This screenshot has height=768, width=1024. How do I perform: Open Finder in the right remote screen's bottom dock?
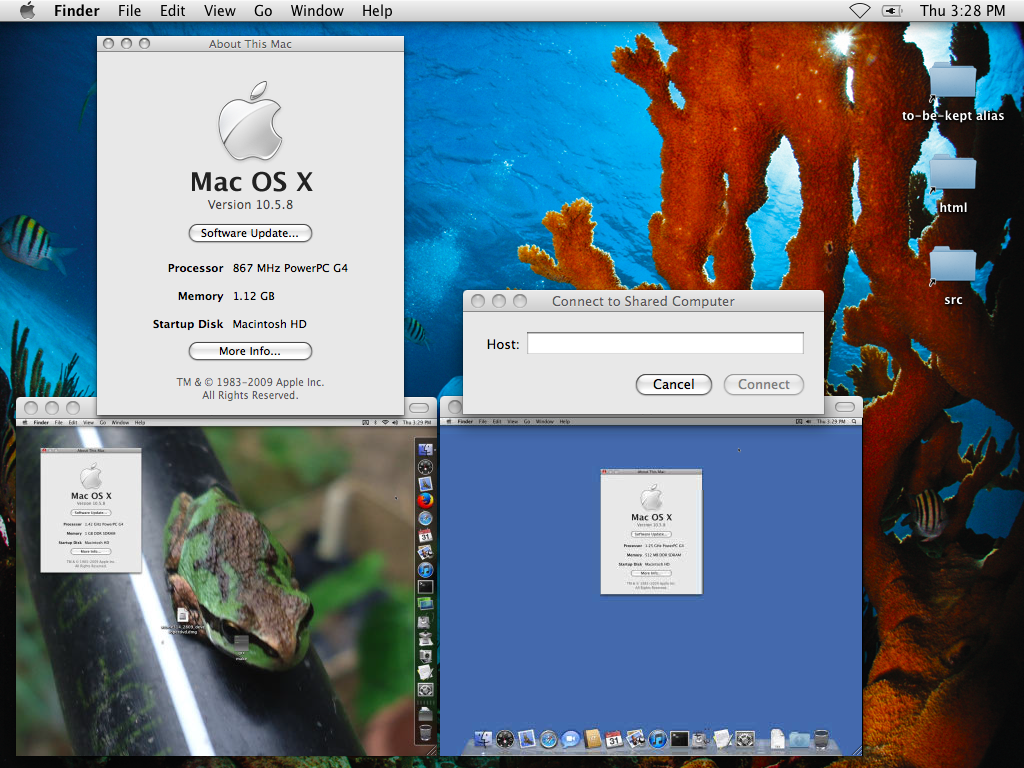[x=483, y=739]
